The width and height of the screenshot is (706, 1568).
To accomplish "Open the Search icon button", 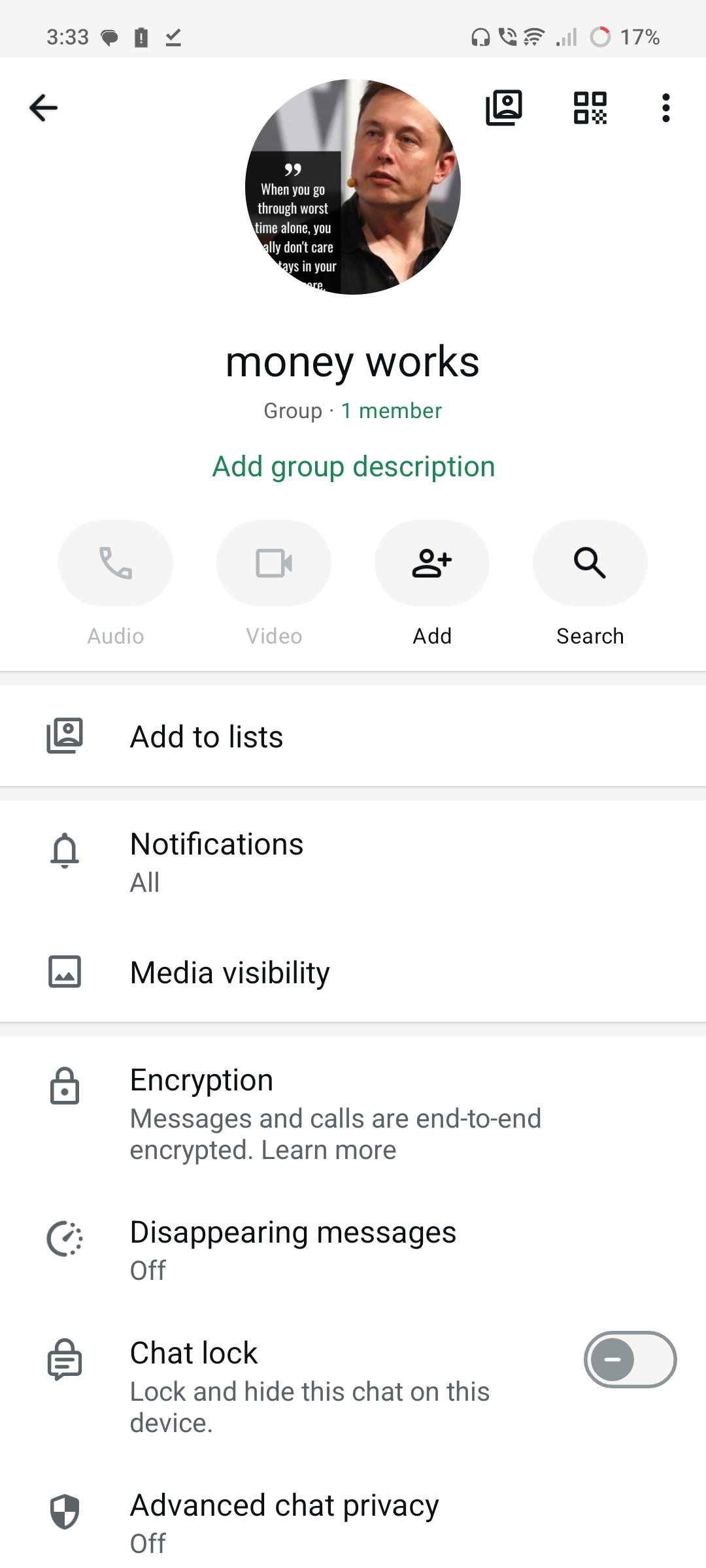I will (x=590, y=563).
